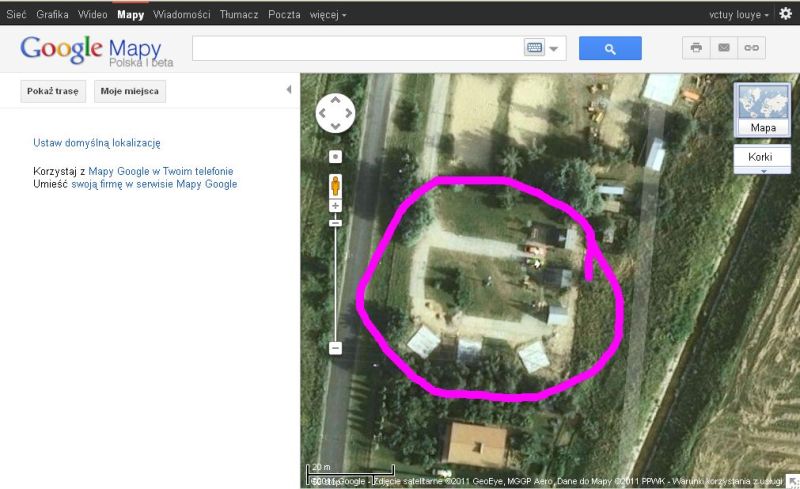Viewport: 800px width, 489px height.
Task: Zoom out with the minus button
Action: tap(336, 348)
